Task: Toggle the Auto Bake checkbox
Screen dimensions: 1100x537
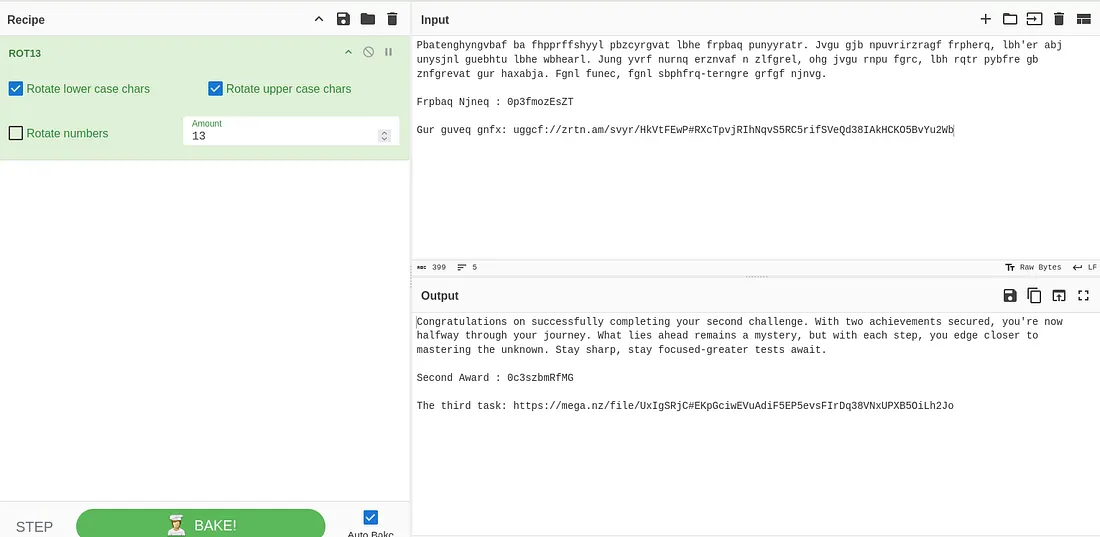Action: 370,518
